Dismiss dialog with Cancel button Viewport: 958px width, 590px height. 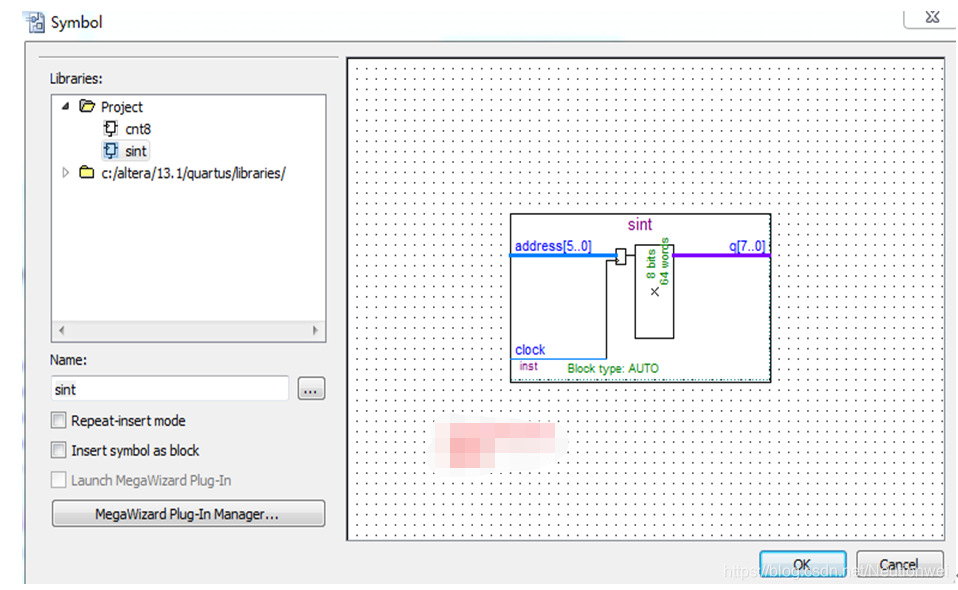click(x=899, y=564)
